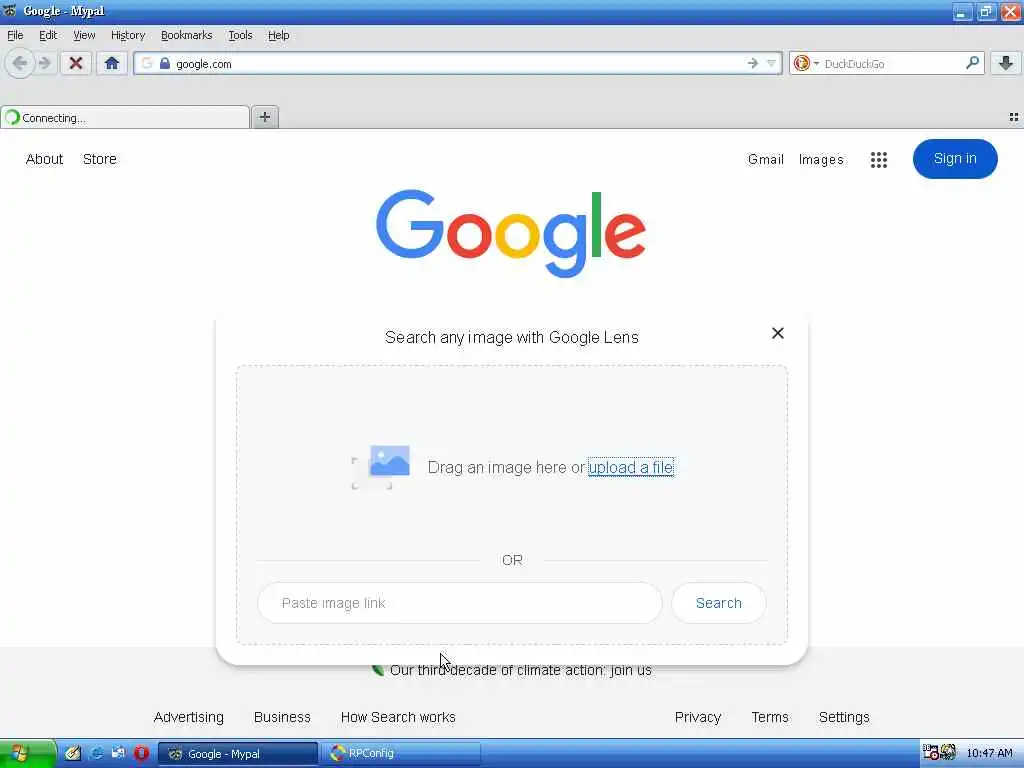Open the Edit menu

coord(48,35)
